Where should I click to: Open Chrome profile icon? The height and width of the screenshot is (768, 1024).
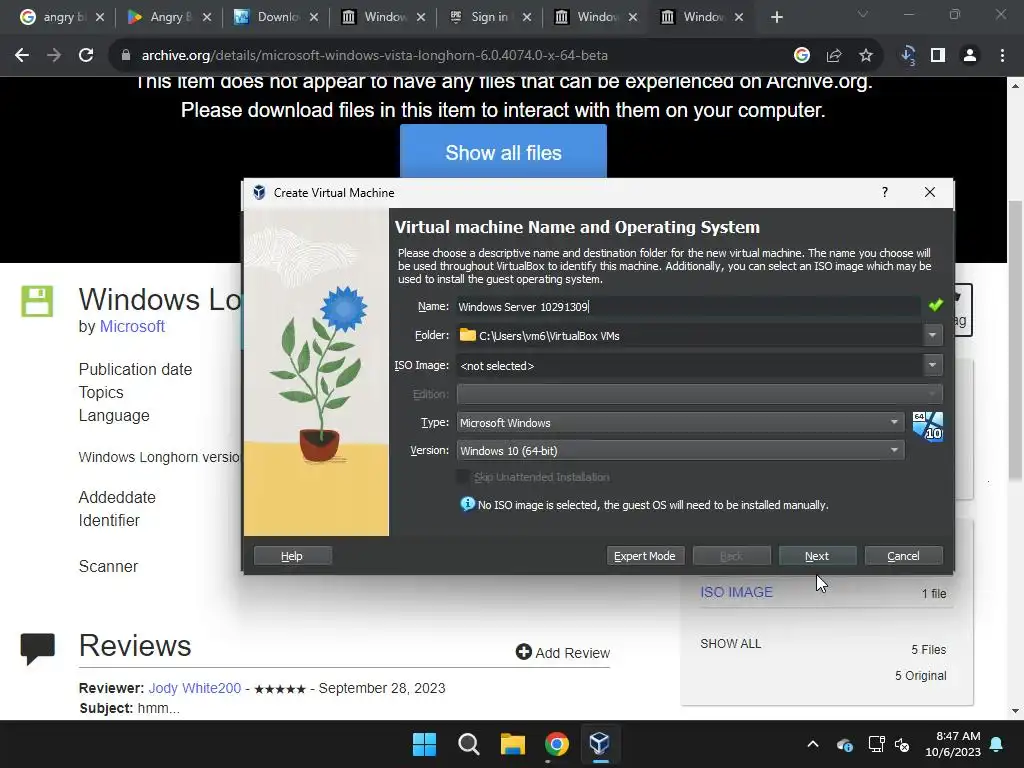coord(970,56)
